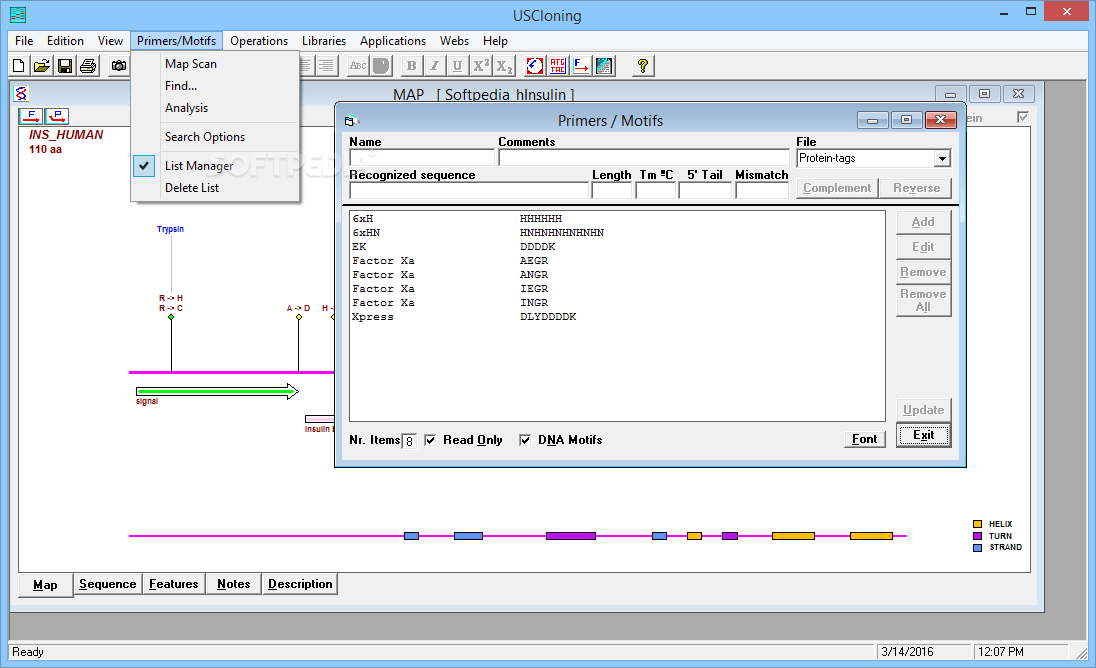Click the Complement button
The width and height of the screenshot is (1096, 668).
[x=837, y=188]
